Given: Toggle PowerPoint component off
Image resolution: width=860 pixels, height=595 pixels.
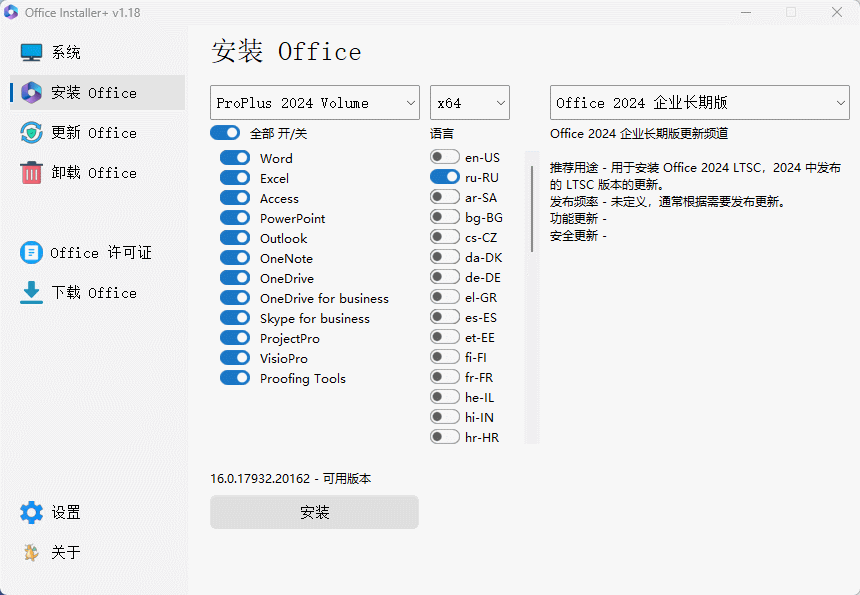Looking at the screenshot, I should pos(235,218).
